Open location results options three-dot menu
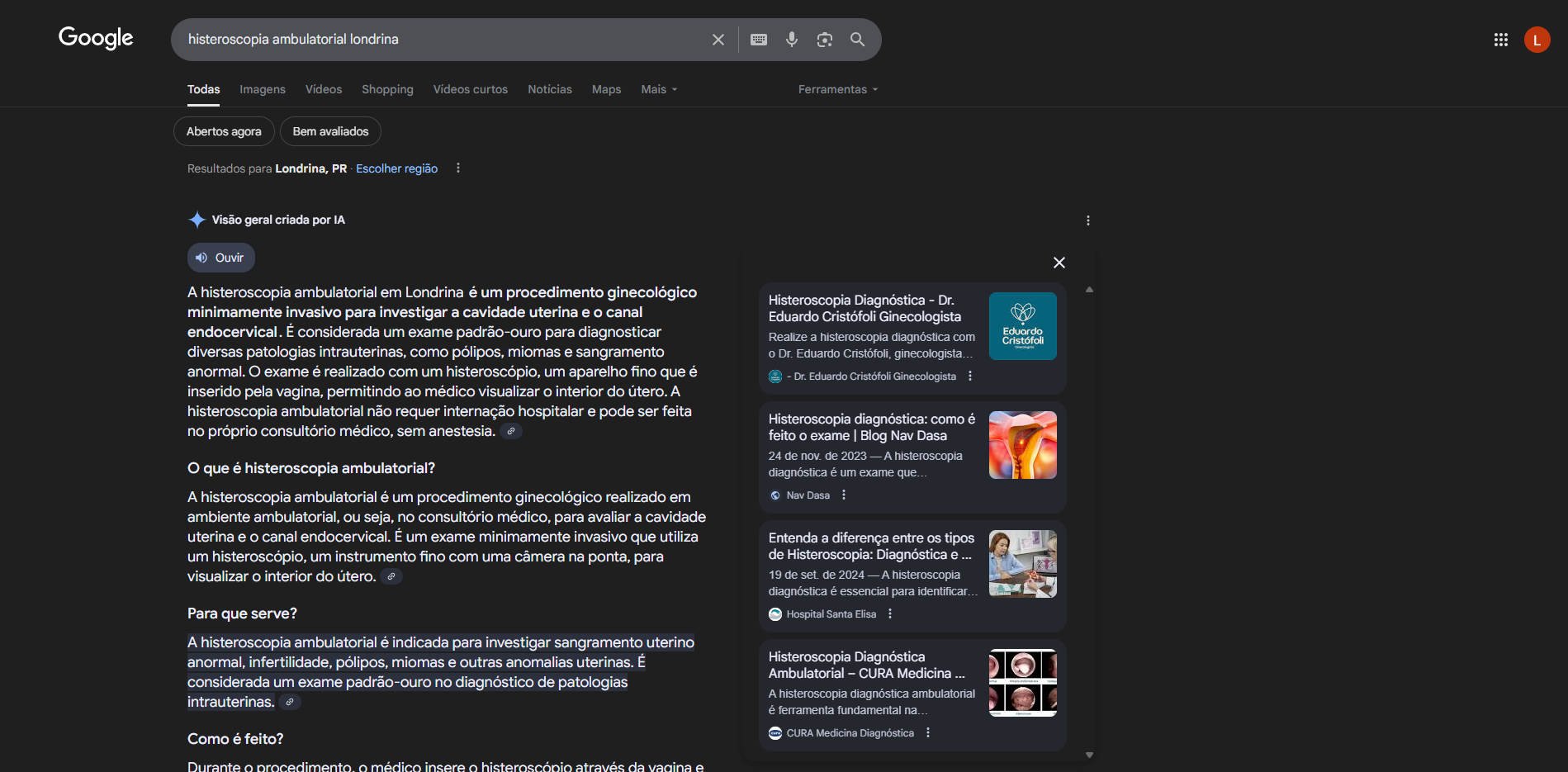 (458, 168)
